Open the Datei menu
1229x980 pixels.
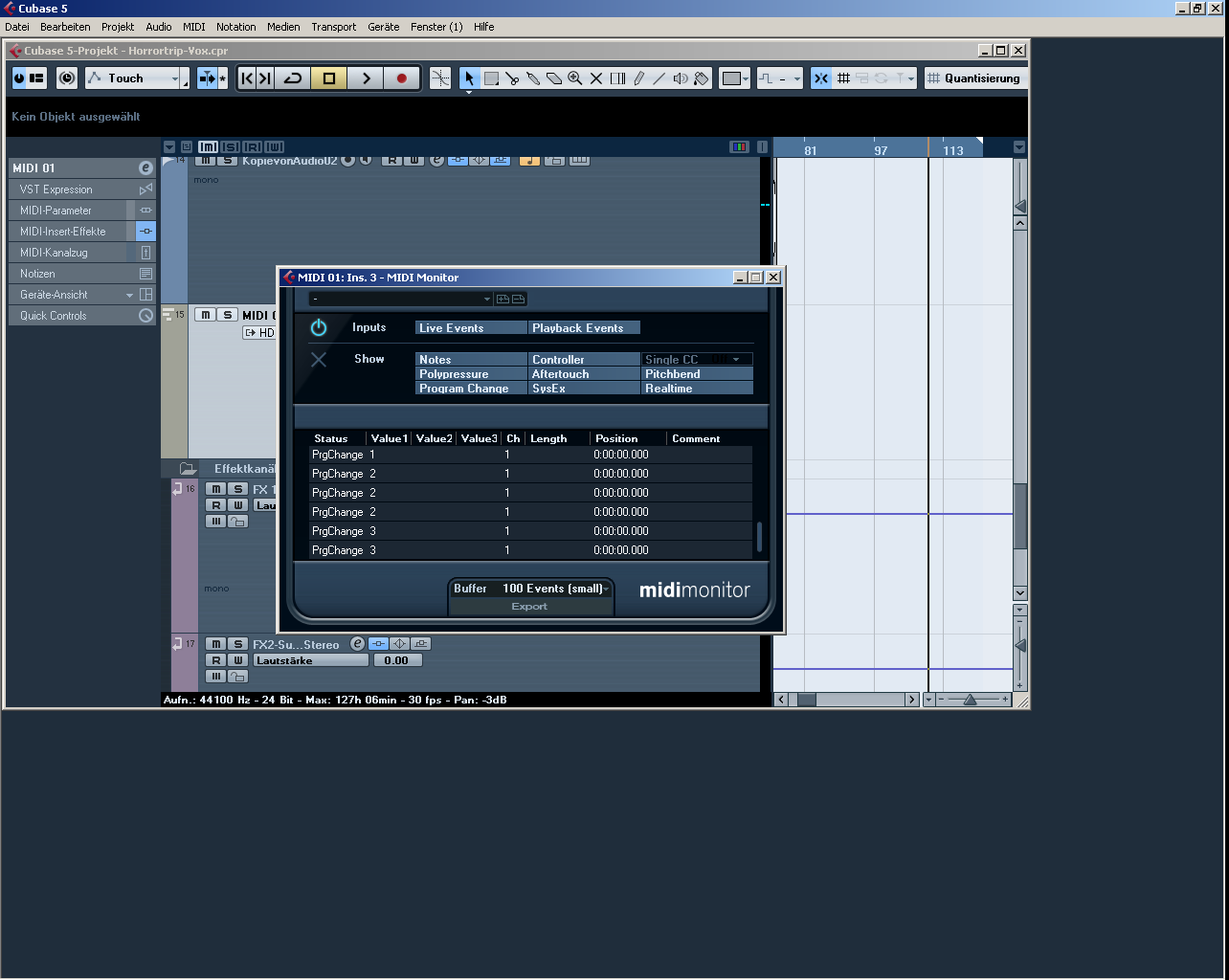(x=17, y=27)
